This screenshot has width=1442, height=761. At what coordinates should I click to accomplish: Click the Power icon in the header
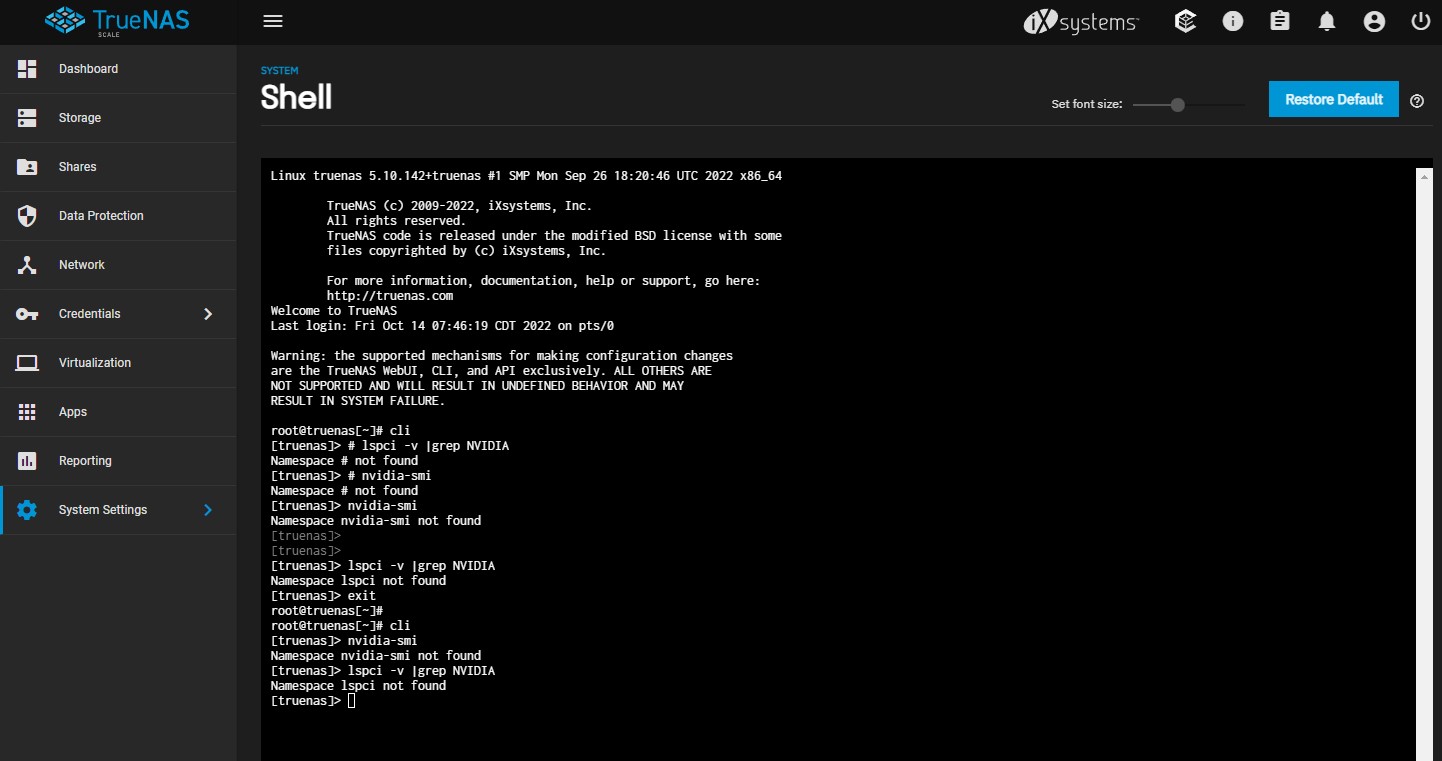pyautogui.click(x=1420, y=21)
